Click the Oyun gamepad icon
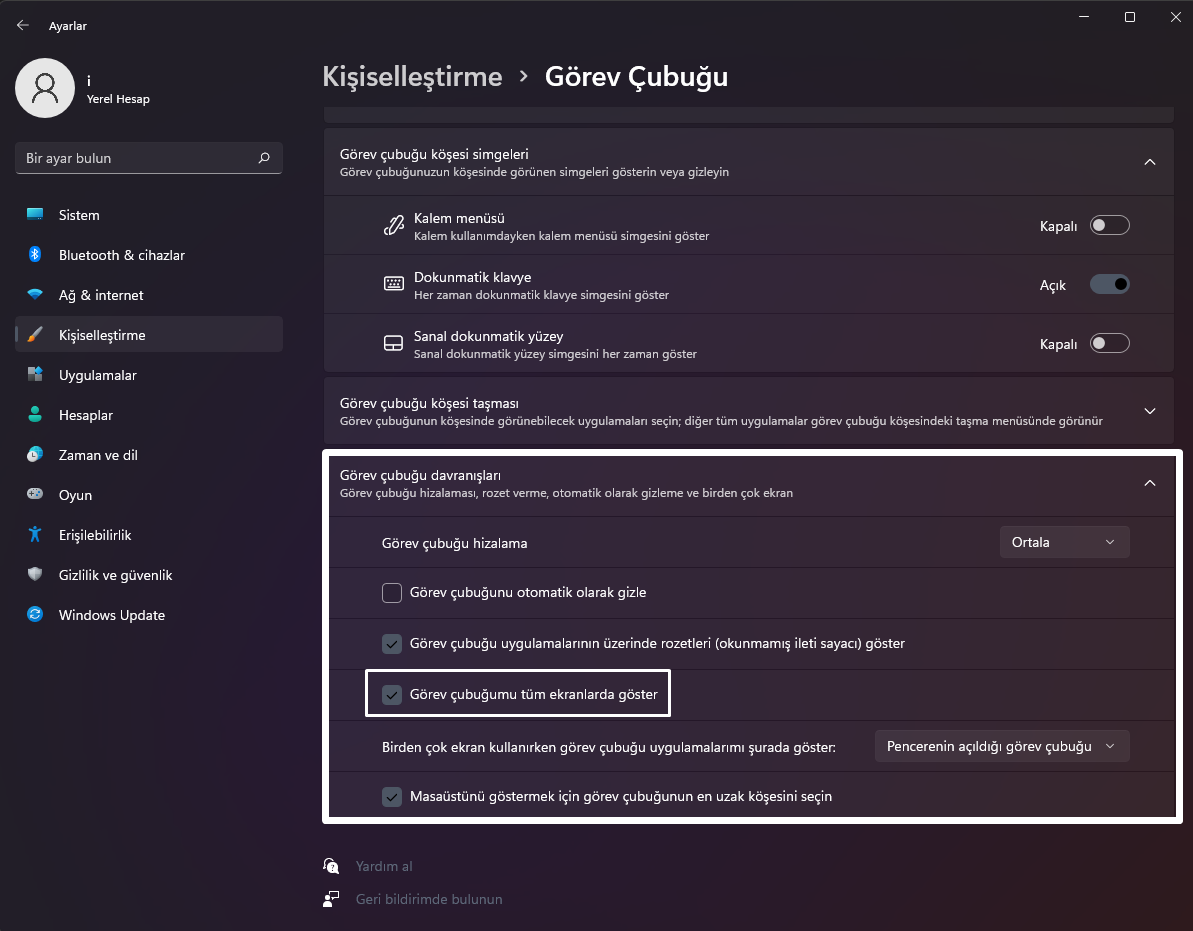 point(35,495)
